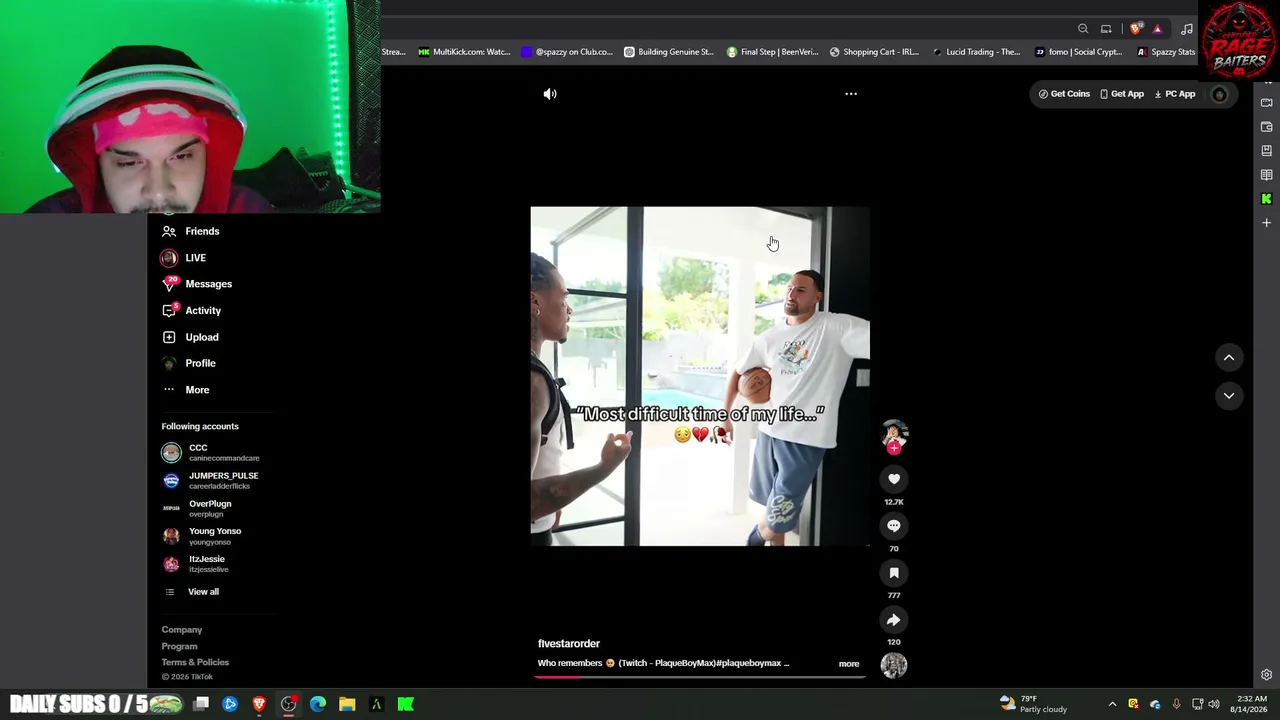Go to the previous video with up chevron
The height and width of the screenshot is (720, 1280).
tap(1229, 358)
